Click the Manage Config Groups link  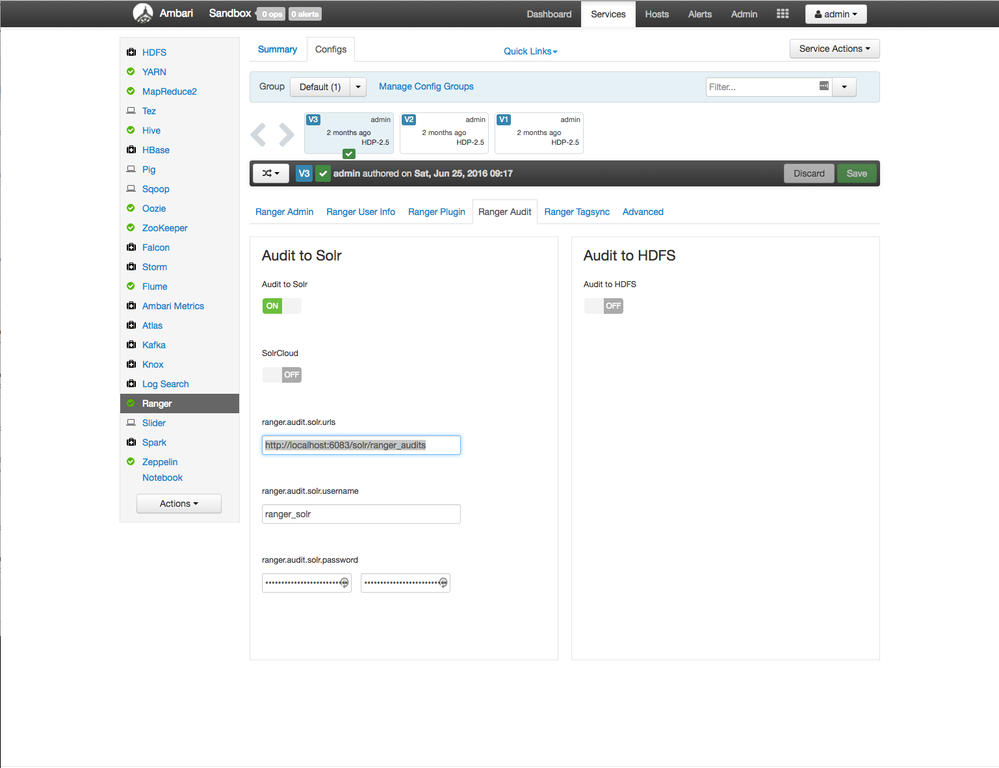(x=426, y=87)
